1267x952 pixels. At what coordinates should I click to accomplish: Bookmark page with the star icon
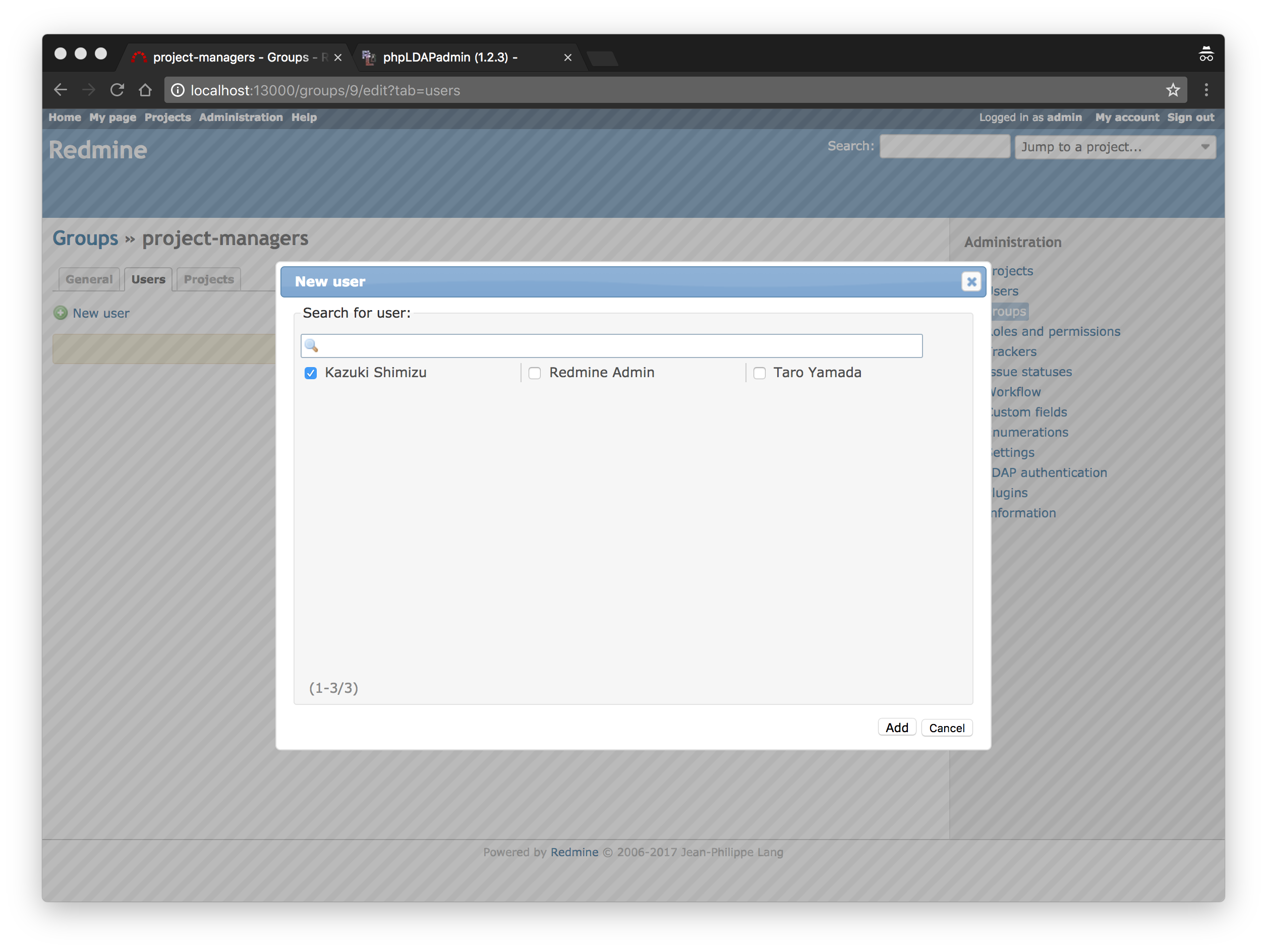pos(1173,90)
